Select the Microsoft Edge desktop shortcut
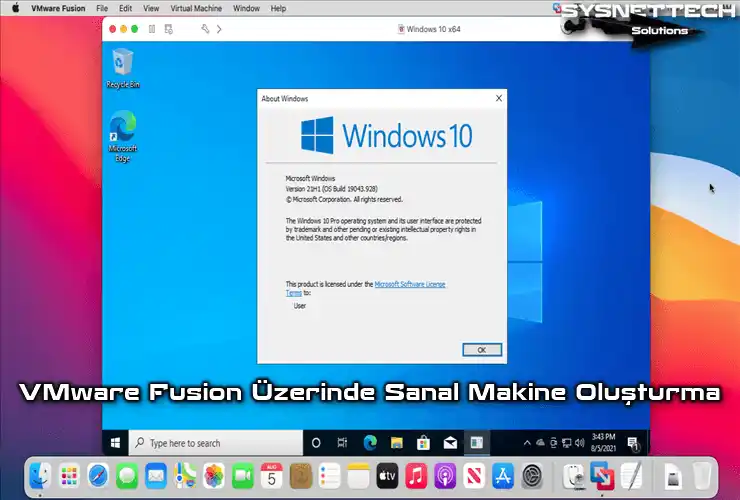Screen dimensions: 740x500 123,136
